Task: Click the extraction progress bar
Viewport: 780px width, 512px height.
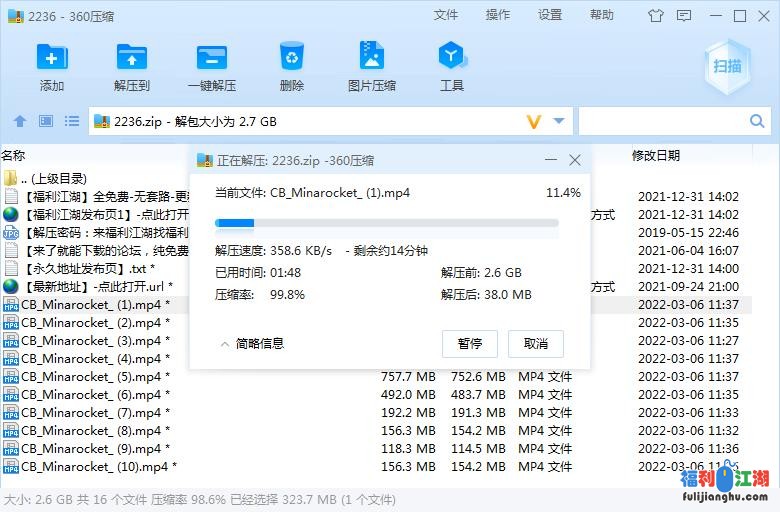Action: (x=386, y=223)
